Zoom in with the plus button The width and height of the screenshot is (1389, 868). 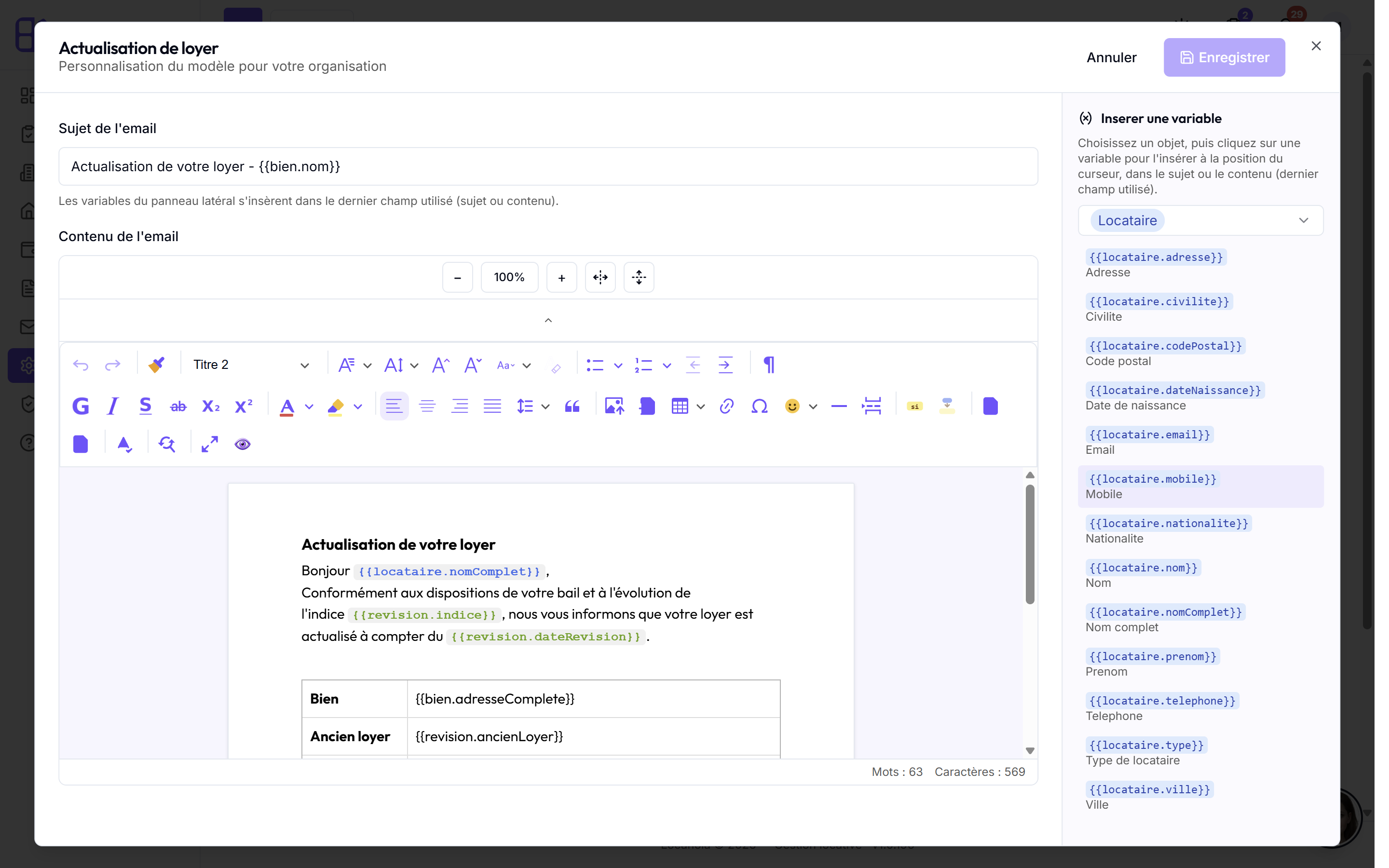(562, 278)
